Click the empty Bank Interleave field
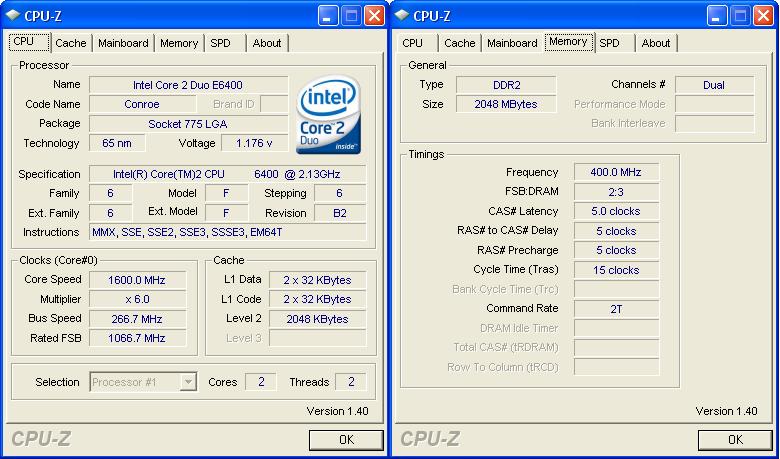Screen dimensions: 780x459 tap(714, 124)
